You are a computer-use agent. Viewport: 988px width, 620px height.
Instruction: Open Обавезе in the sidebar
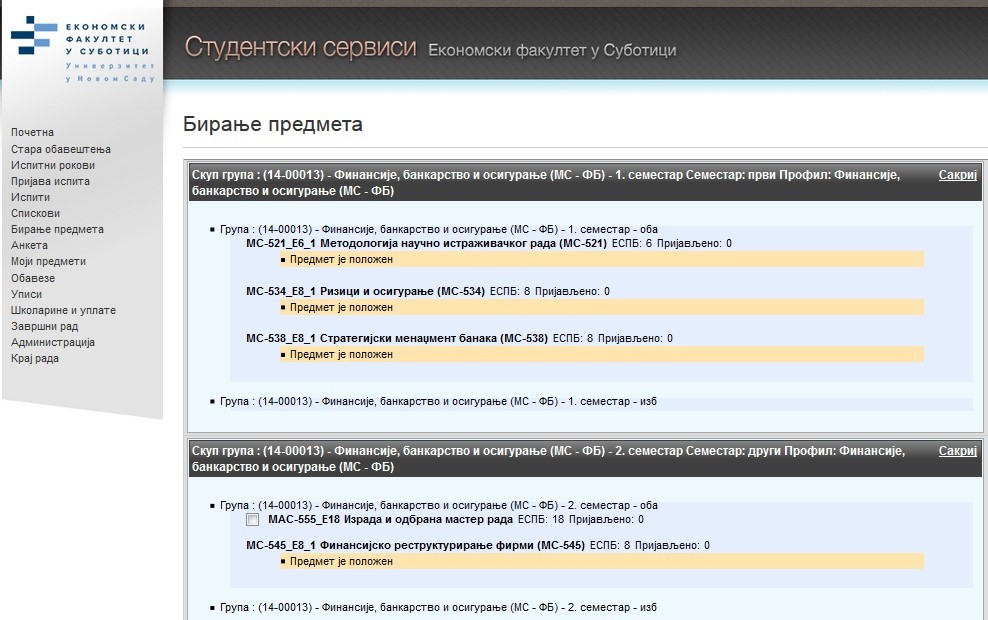coord(33,278)
